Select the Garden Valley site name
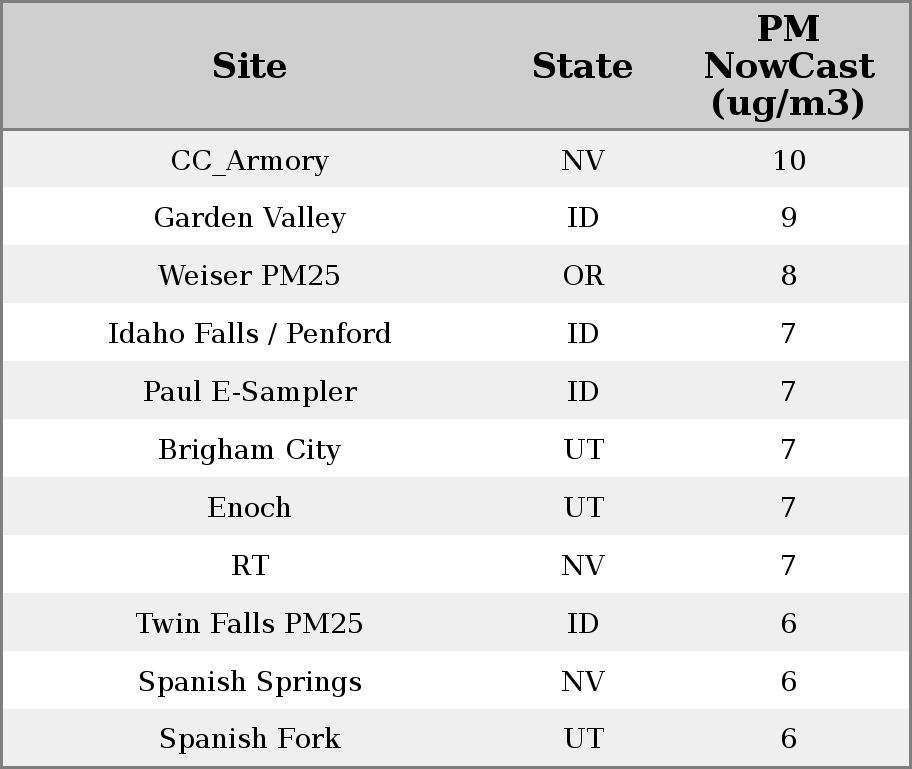The height and width of the screenshot is (769, 912). 249,218
